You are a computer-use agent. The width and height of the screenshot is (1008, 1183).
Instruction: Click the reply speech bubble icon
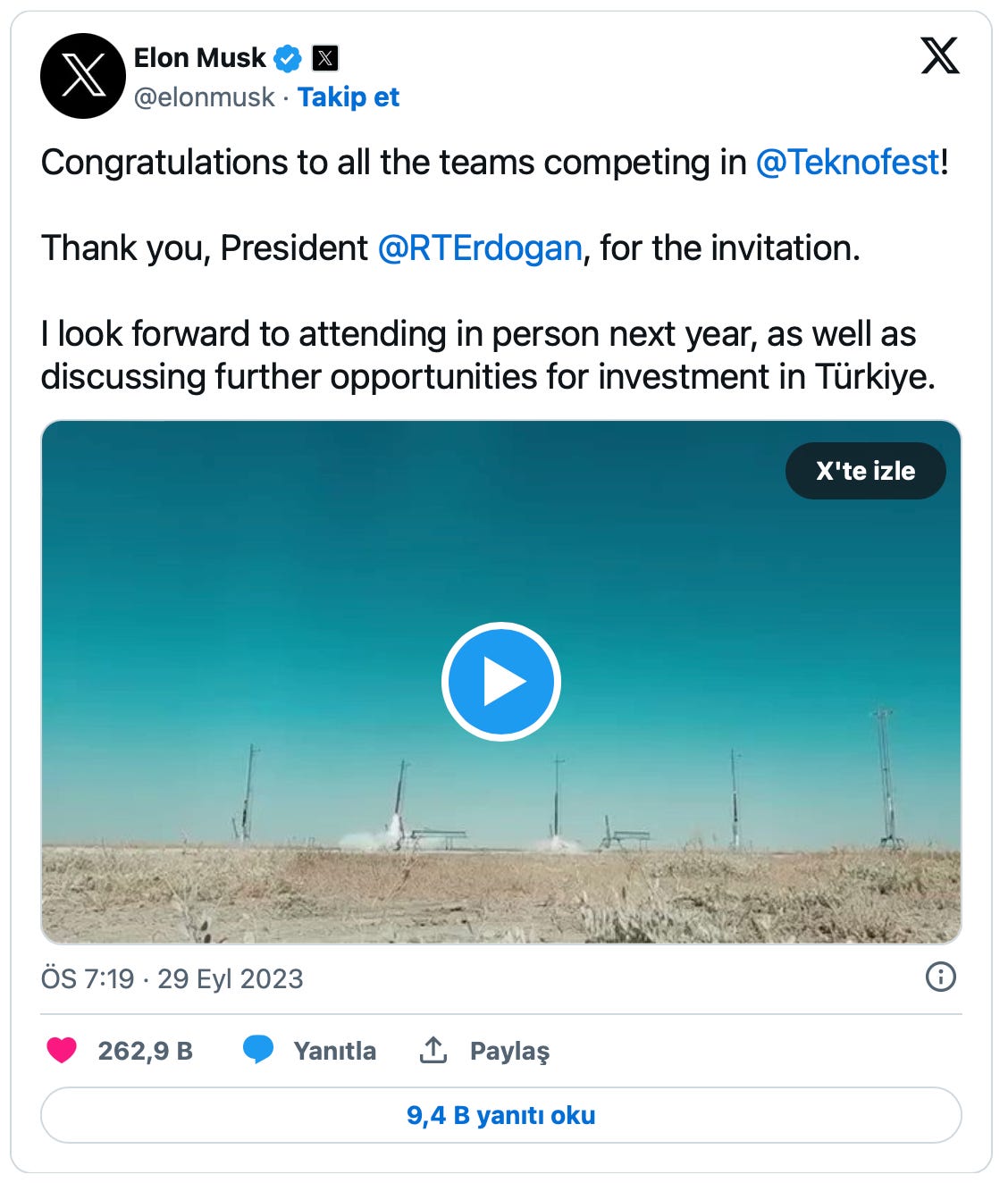[258, 1049]
